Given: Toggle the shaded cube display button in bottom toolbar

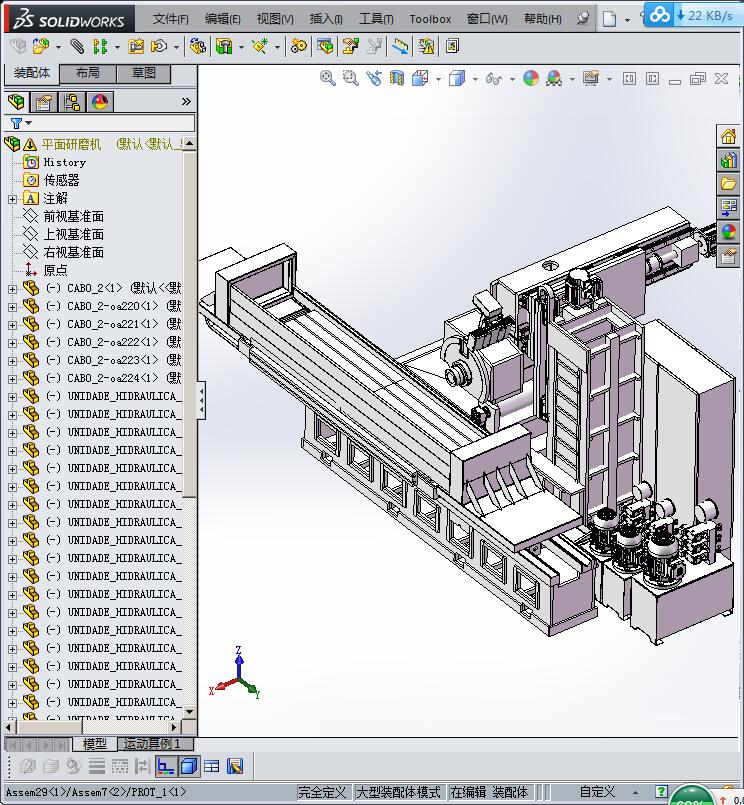Looking at the screenshot, I should tap(189, 766).
